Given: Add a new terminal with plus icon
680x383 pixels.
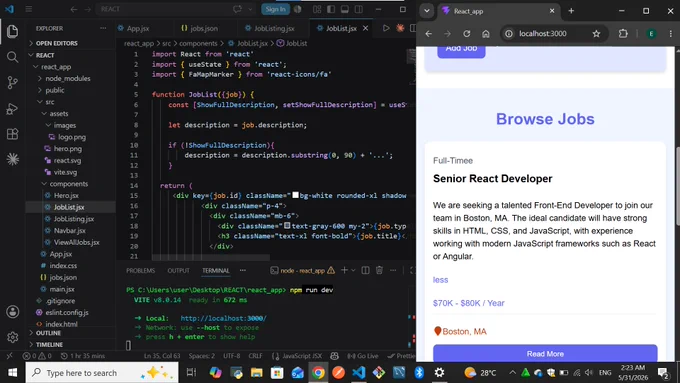Looking at the screenshot, I should pos(344,270).
